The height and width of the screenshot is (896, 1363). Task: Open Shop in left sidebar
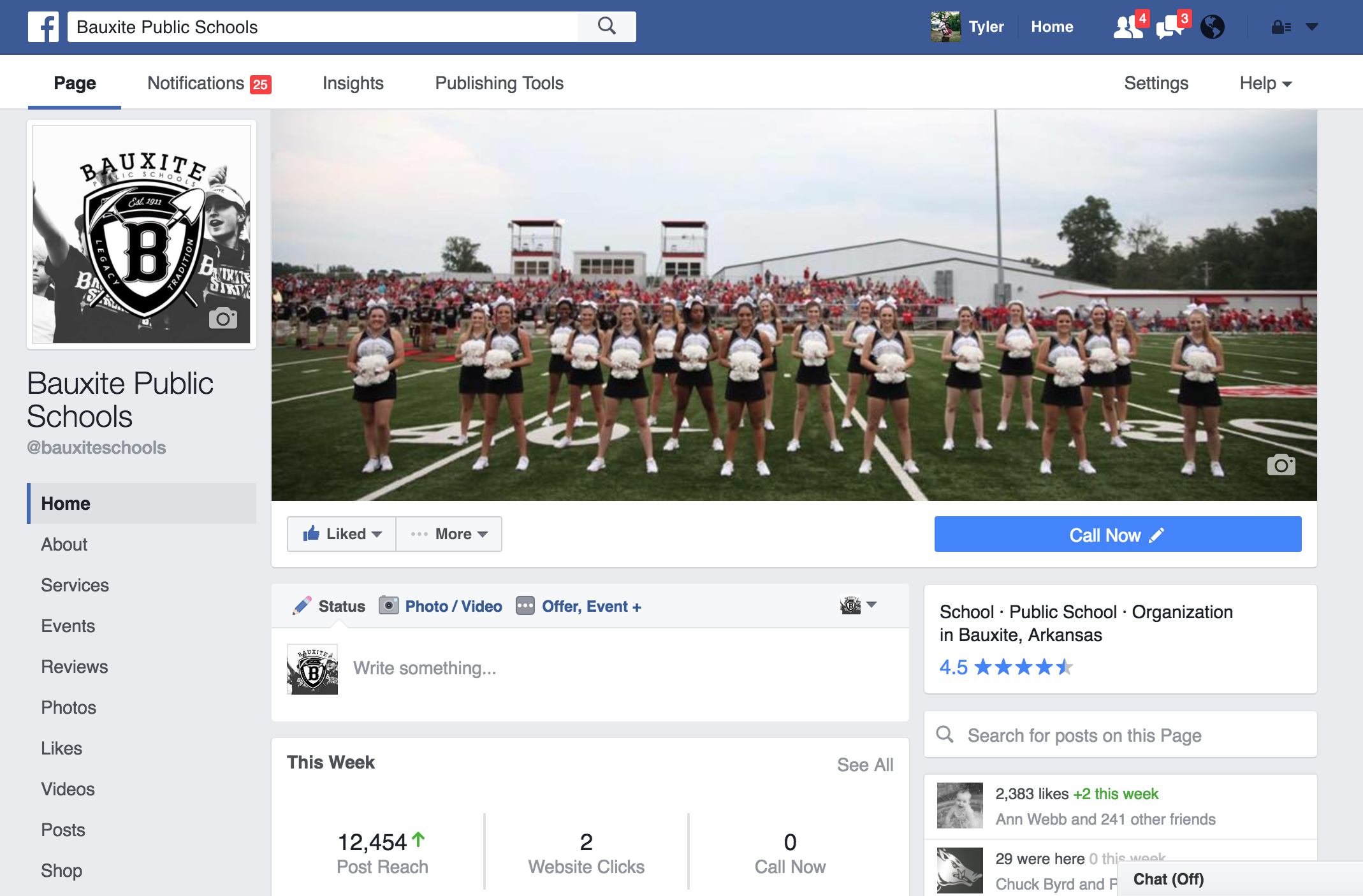coord(61,871)
